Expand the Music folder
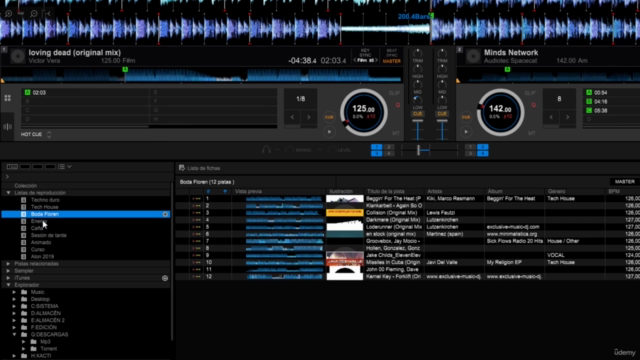Image resolution: width=640 pixels, height=360 pixels. 14,292
